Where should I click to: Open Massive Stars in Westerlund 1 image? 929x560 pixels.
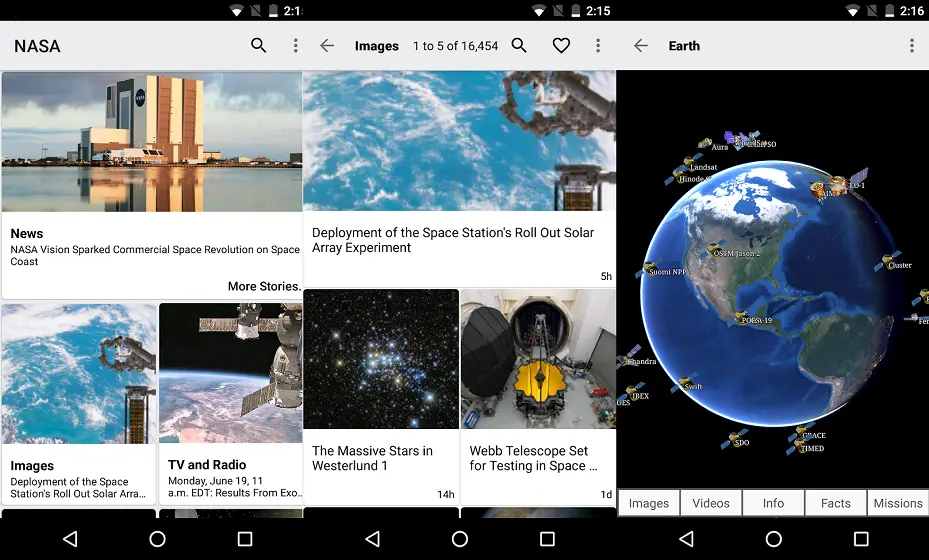pos(381,359)
